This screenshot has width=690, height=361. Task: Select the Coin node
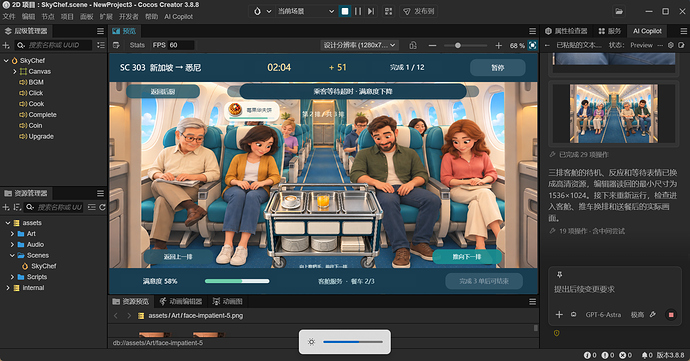35,125
